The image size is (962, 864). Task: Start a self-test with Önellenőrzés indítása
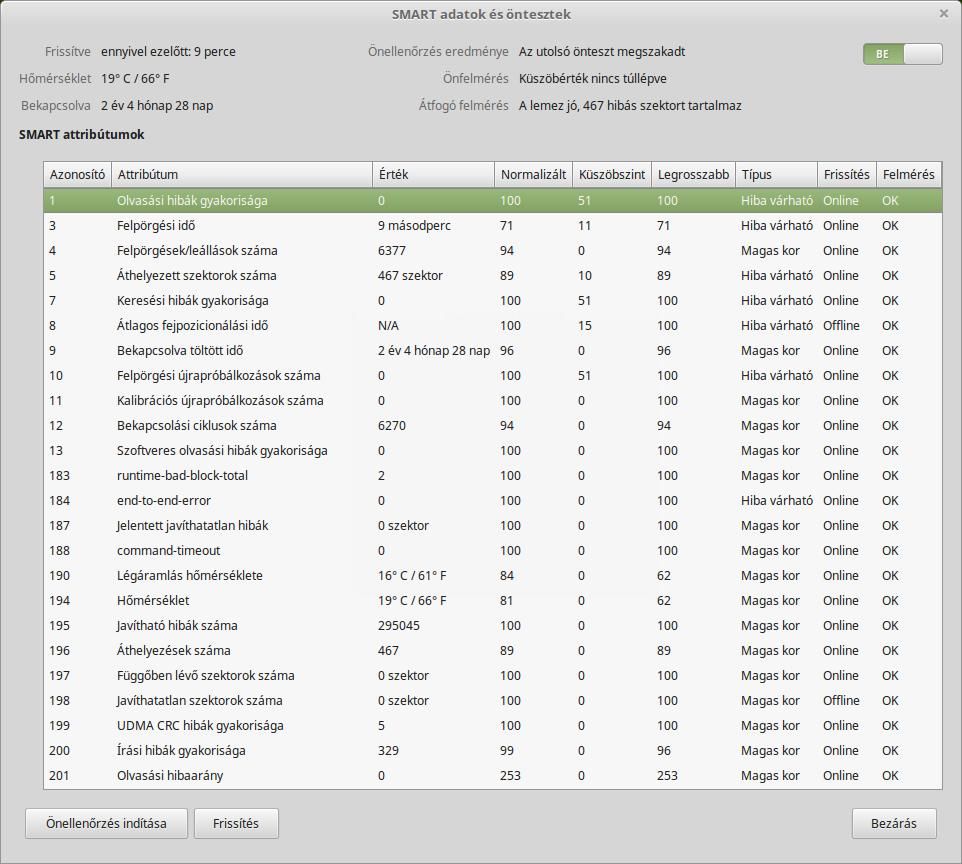tap(106, 824)
